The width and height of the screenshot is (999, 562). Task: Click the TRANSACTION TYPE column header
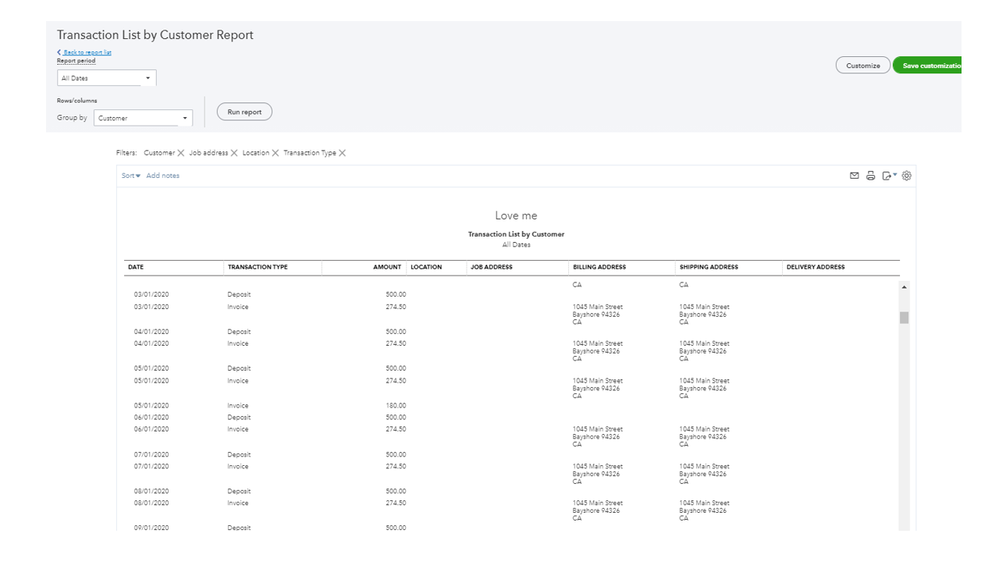click(257, 267)
